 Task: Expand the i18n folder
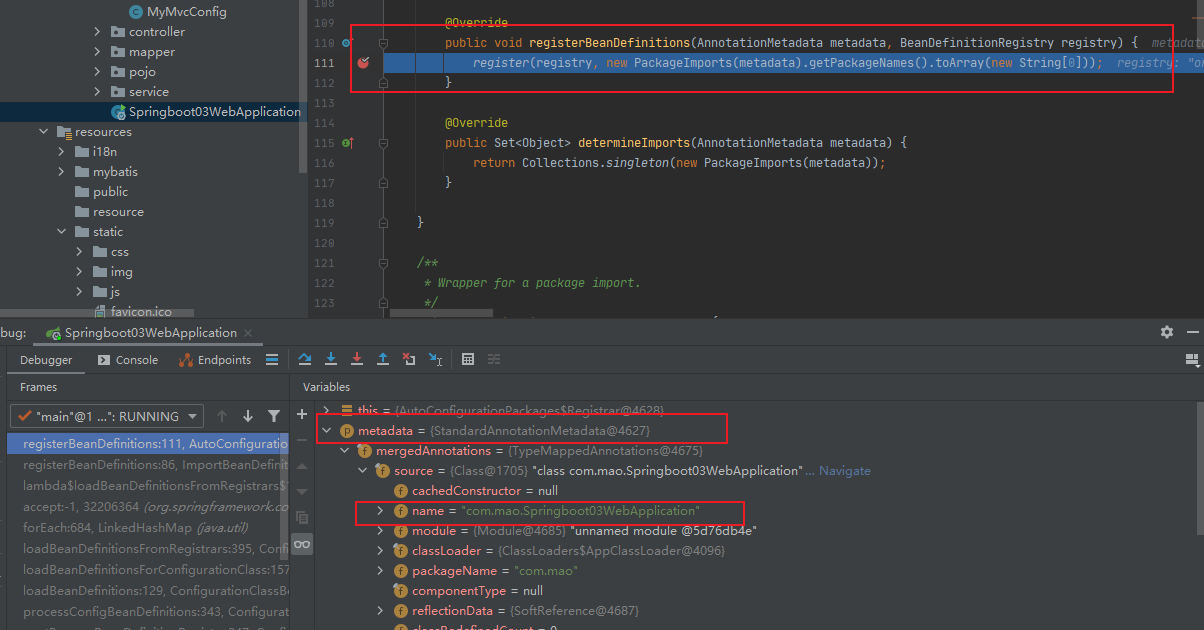click(62, 152)
